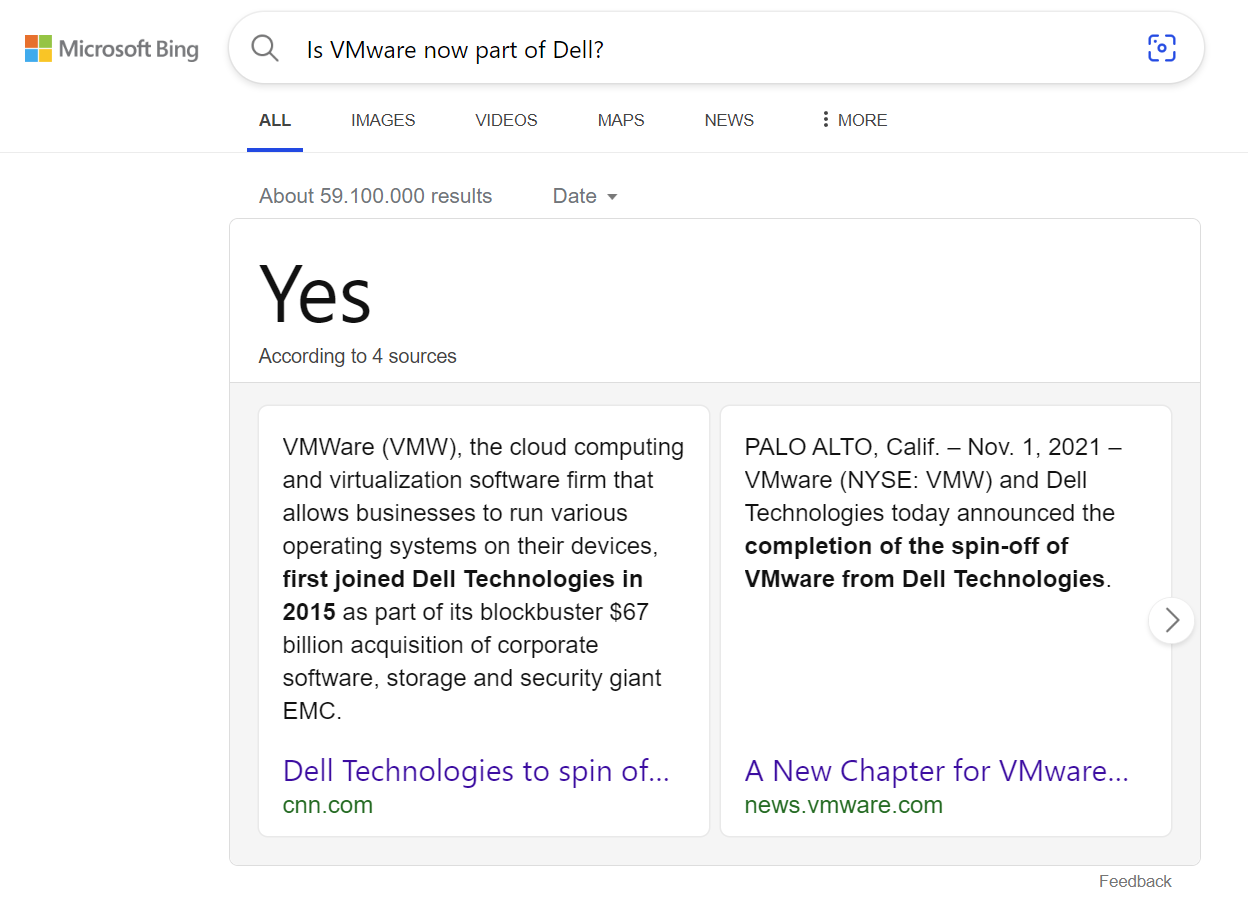1248x900 pixels.
Task: Open the MORE three-dot menu
Action: (x=853, y=120)
